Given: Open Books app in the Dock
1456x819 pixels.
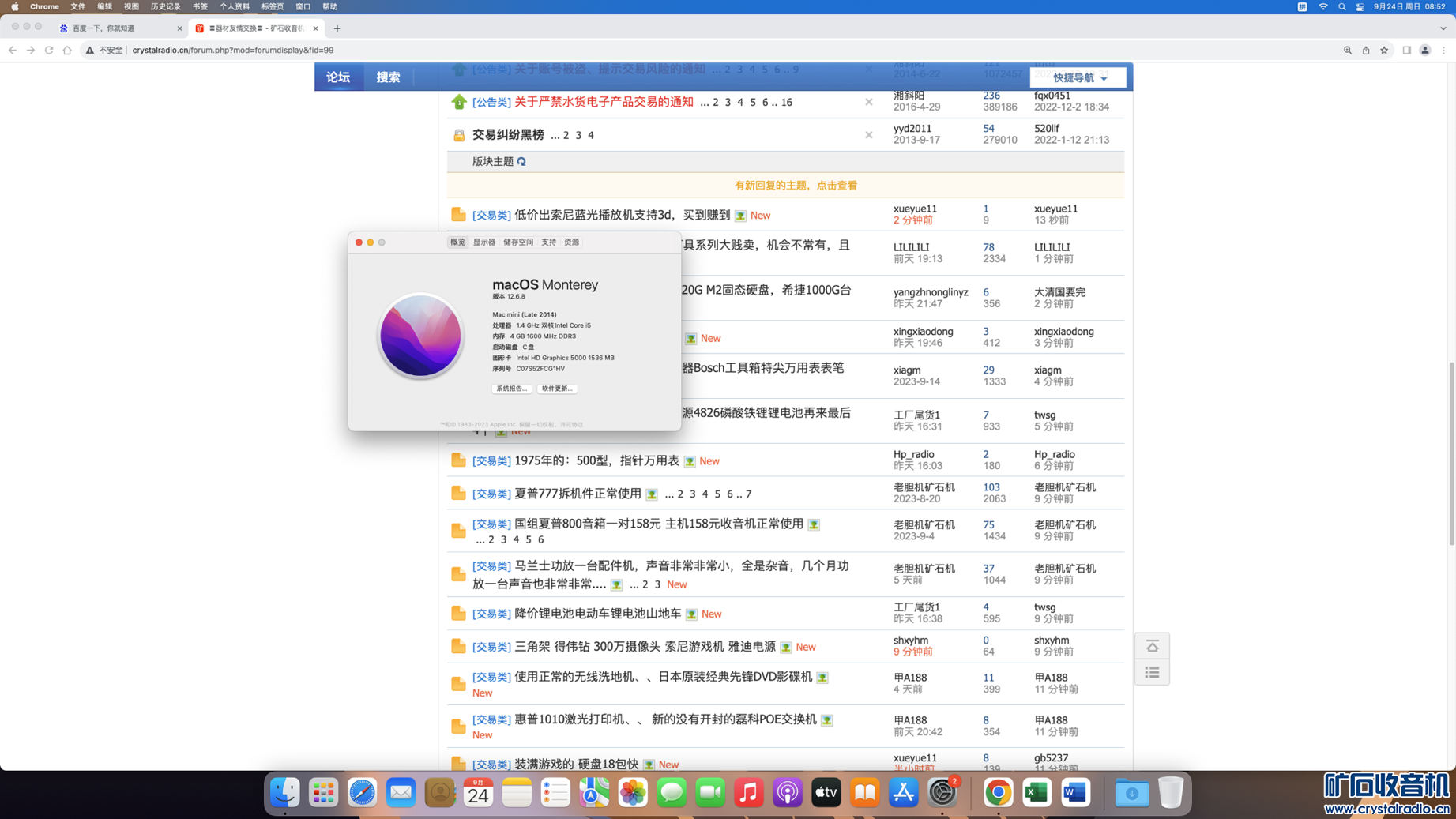Looking at the screenshot, I should (865, 792).
